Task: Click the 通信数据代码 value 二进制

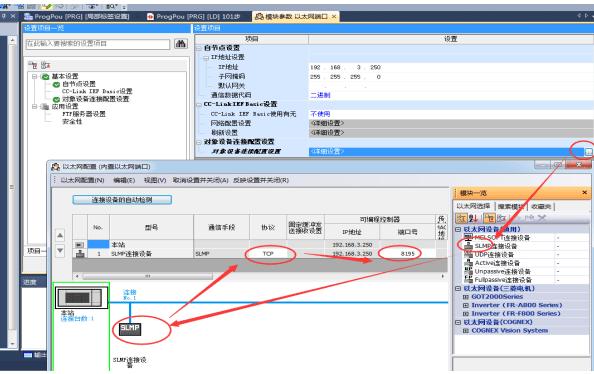Action: point(320,95)
